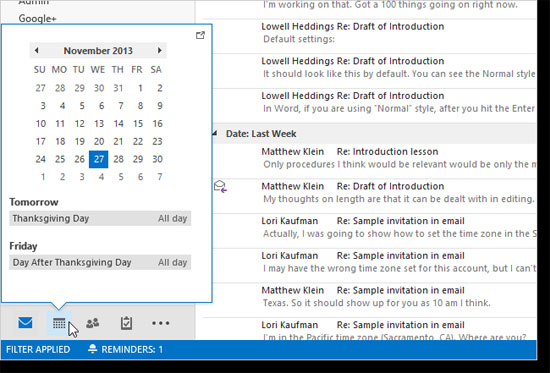This screenshot has height=373, width=550.
Task: Open Lowell Heddings email with 'Default settings:' preview
Action: click(x=374, y=33)
